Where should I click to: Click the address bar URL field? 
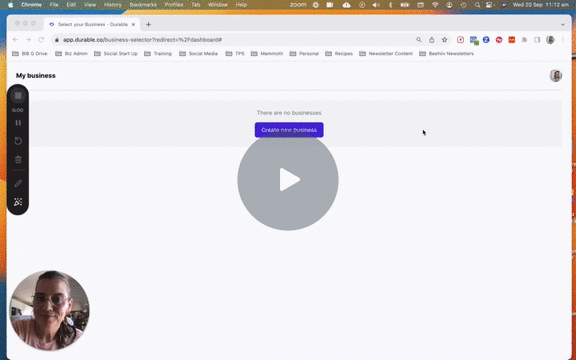click(x=235, y=40)
